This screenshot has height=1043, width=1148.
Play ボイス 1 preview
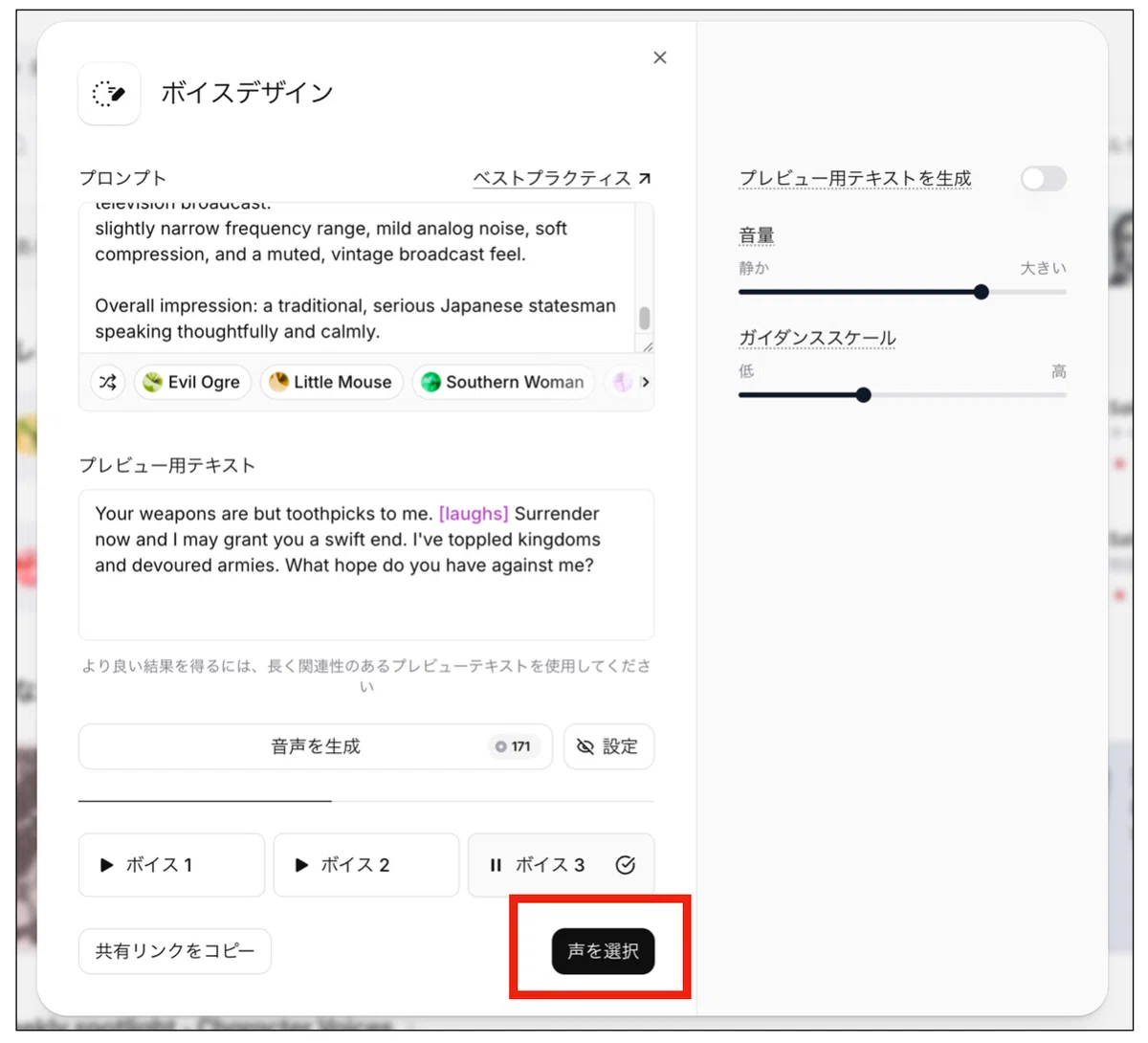coord(171,865)
